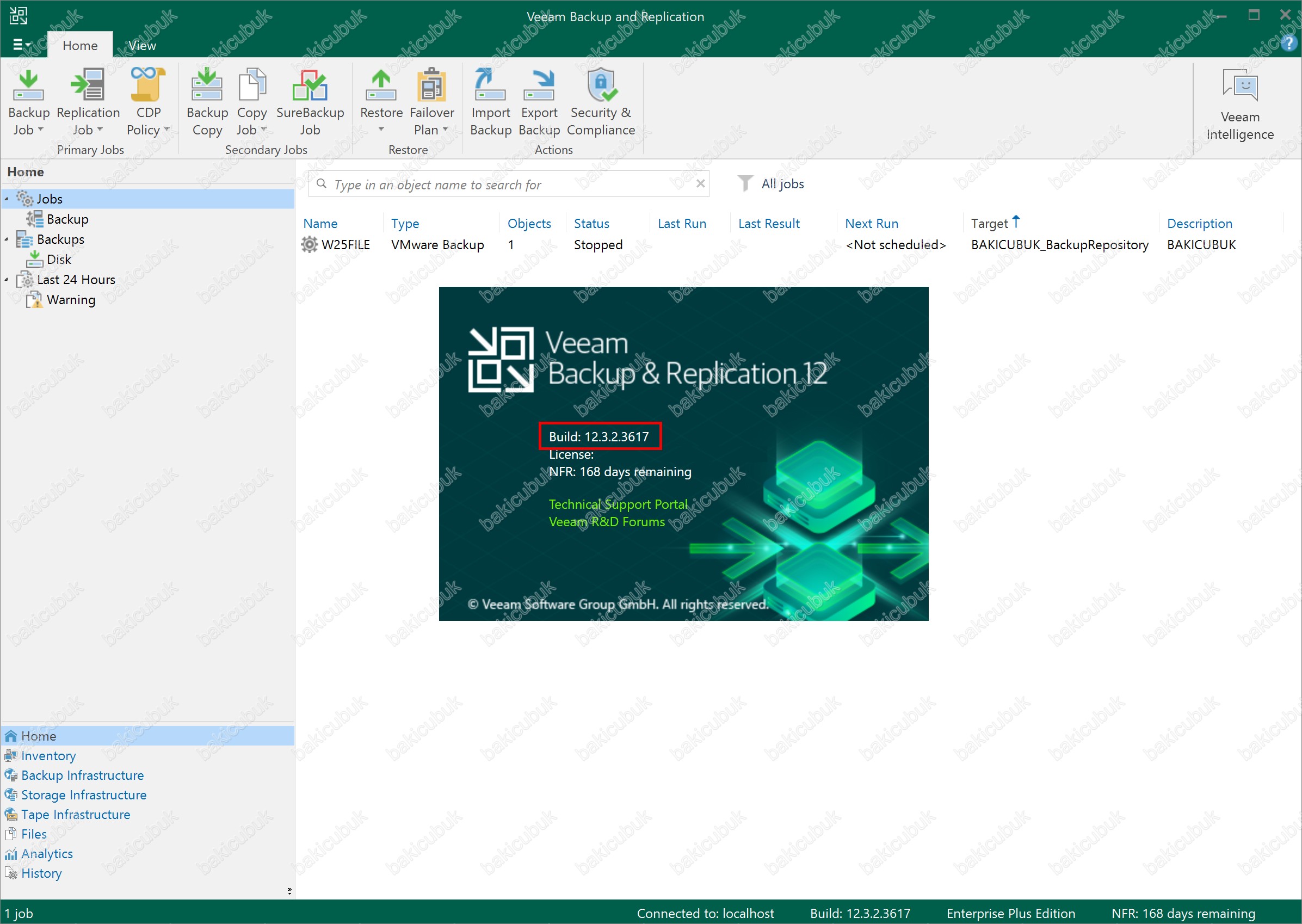Image resolution: width=1302 pixels, height=924 pixels.
Task: Open Security & Compliance analyzer
Action: [x=601, y=102]
